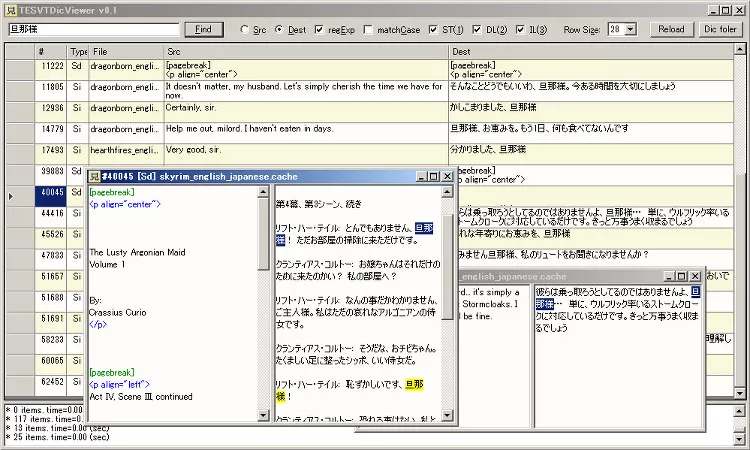The height and width of the screenshot is (450, 750).
Task: Toggle the ST(1) checkbox
Action: (x=433, y=30)
